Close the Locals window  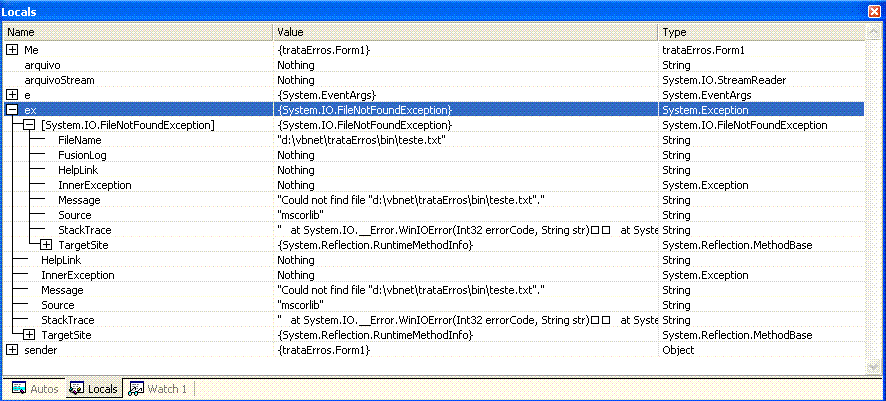tap(876, 11)
